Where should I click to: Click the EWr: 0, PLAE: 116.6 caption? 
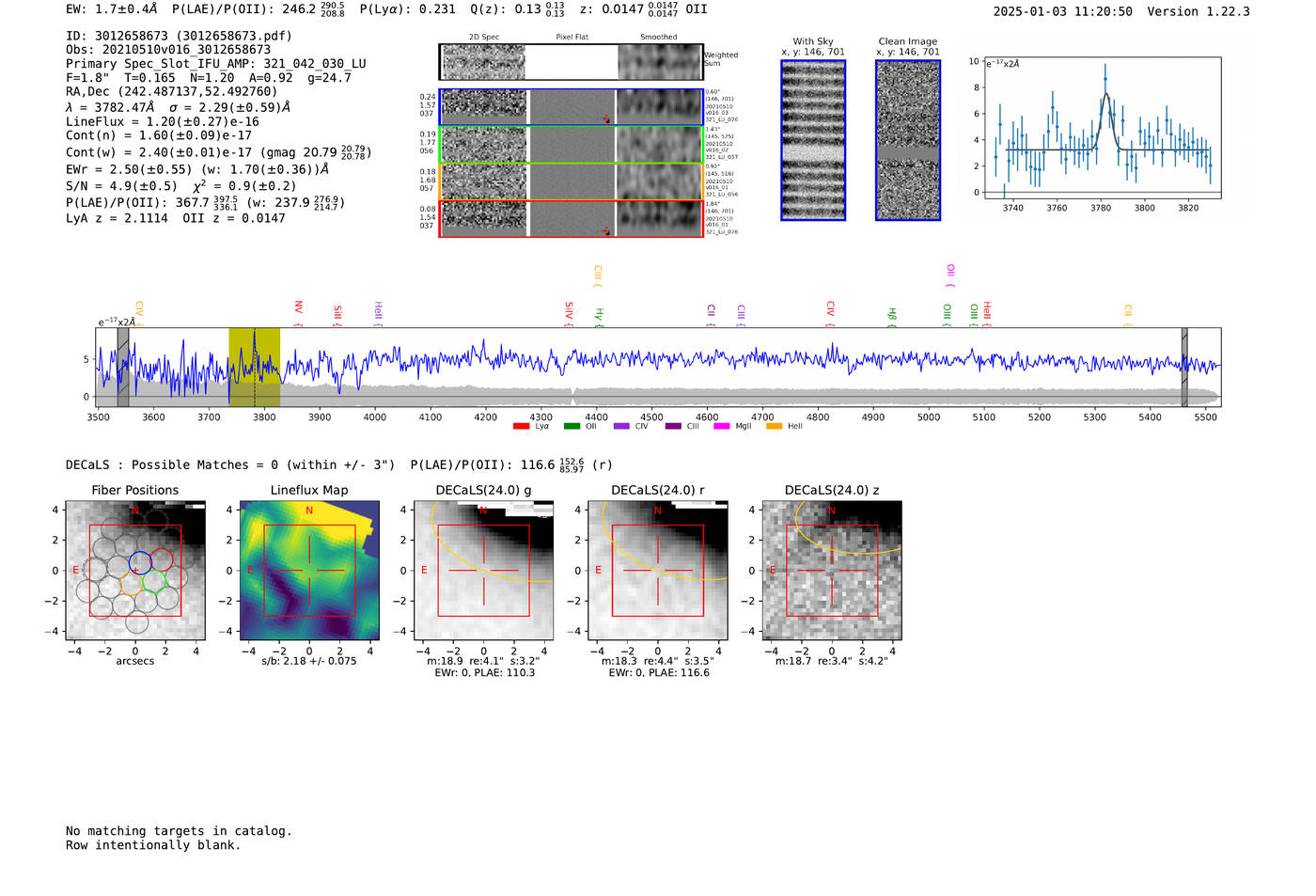click(x=659, y=672)
